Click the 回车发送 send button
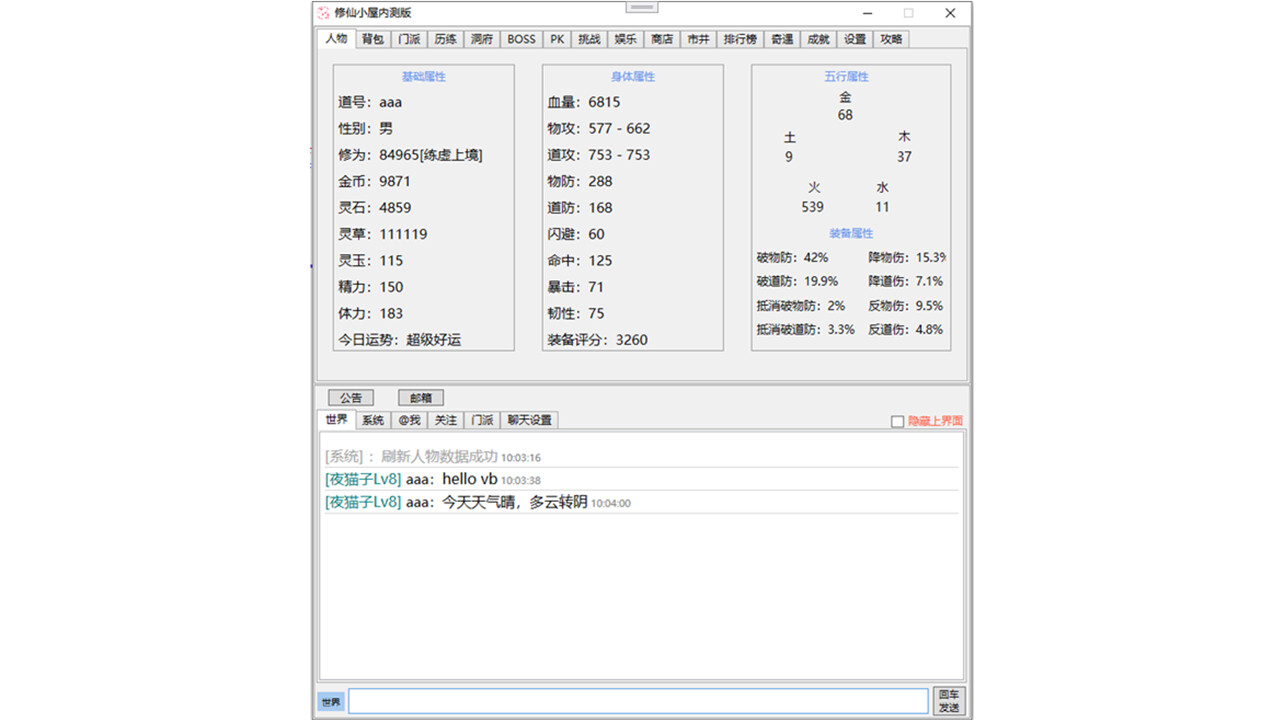Screen dimensions: 1280x720 click(948, 701)
